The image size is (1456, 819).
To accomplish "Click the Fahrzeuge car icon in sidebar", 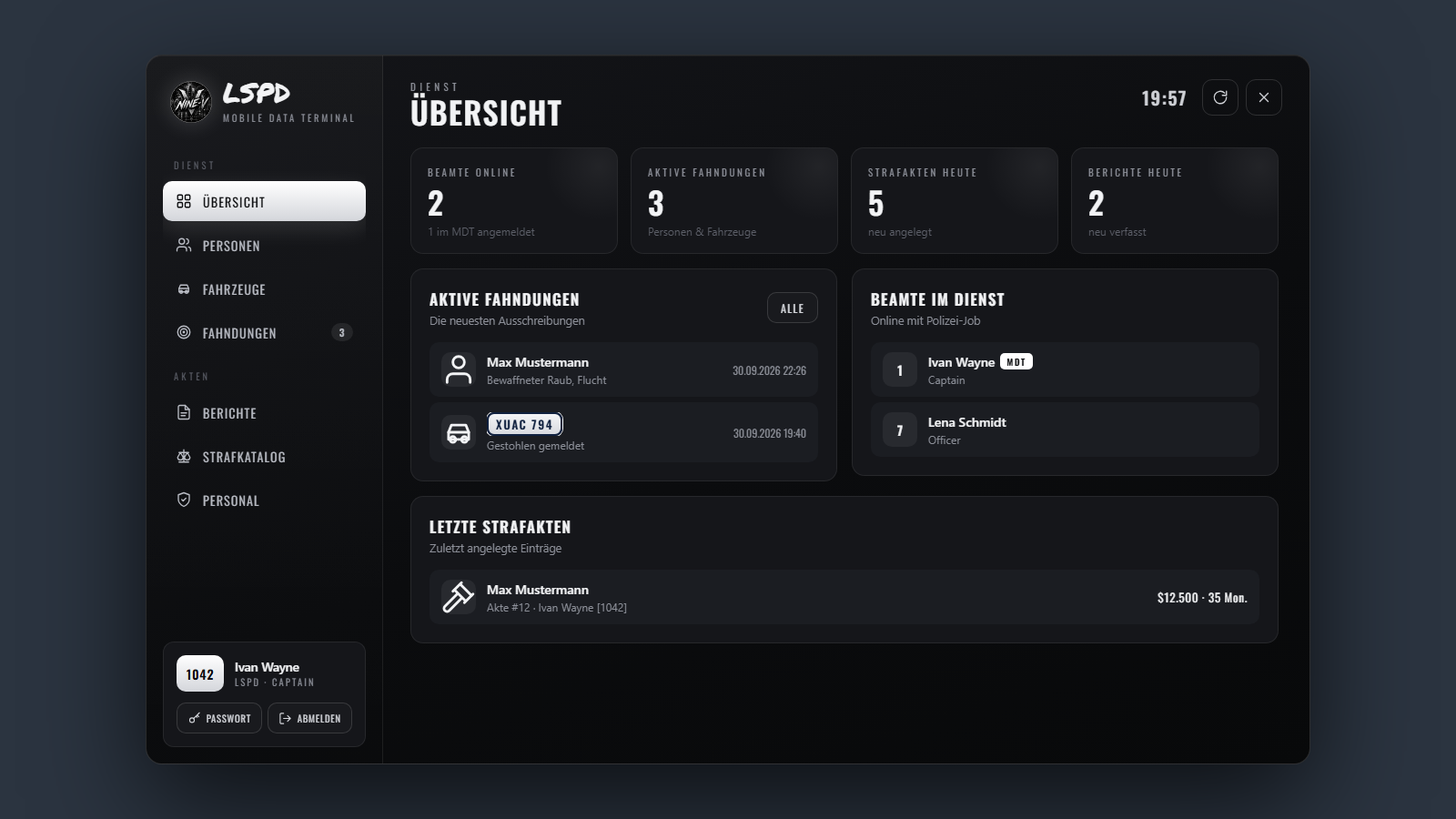I will coord(184,289).
